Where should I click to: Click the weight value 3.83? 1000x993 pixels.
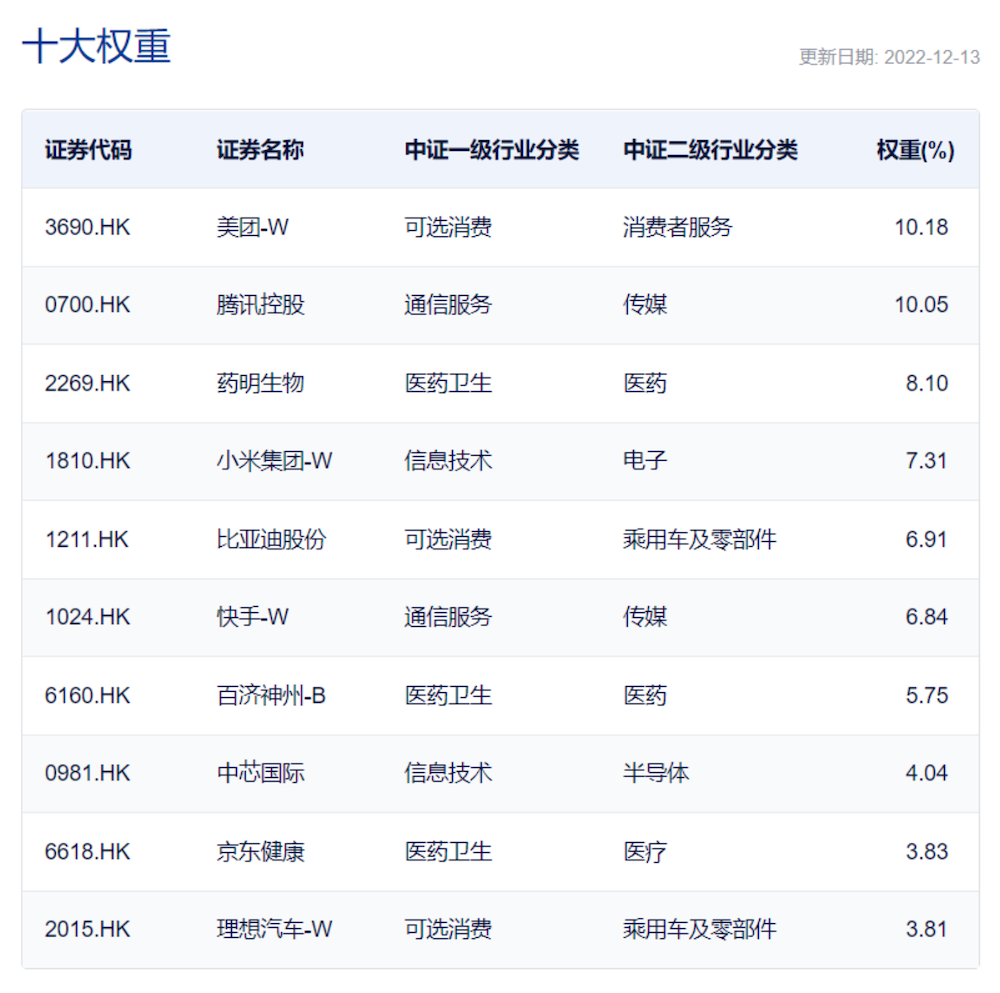point(927,851)
